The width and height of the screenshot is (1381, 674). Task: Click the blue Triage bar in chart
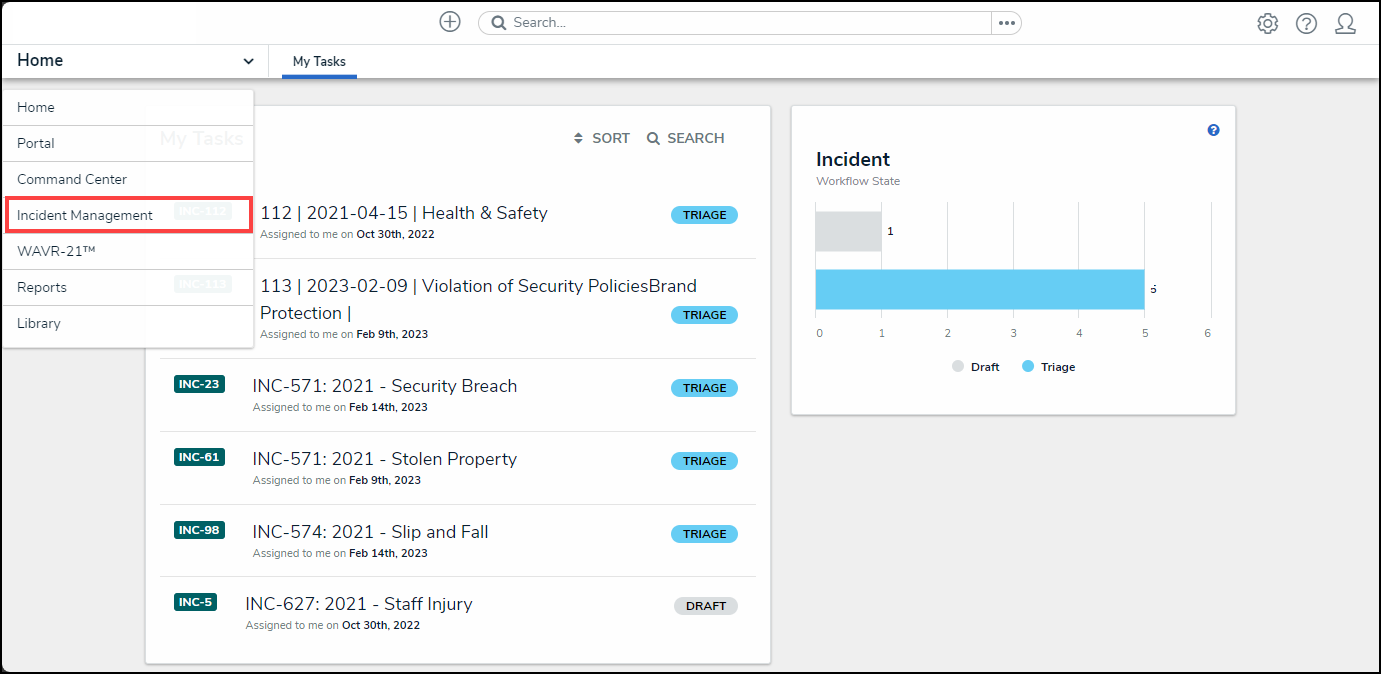(980, 289)
